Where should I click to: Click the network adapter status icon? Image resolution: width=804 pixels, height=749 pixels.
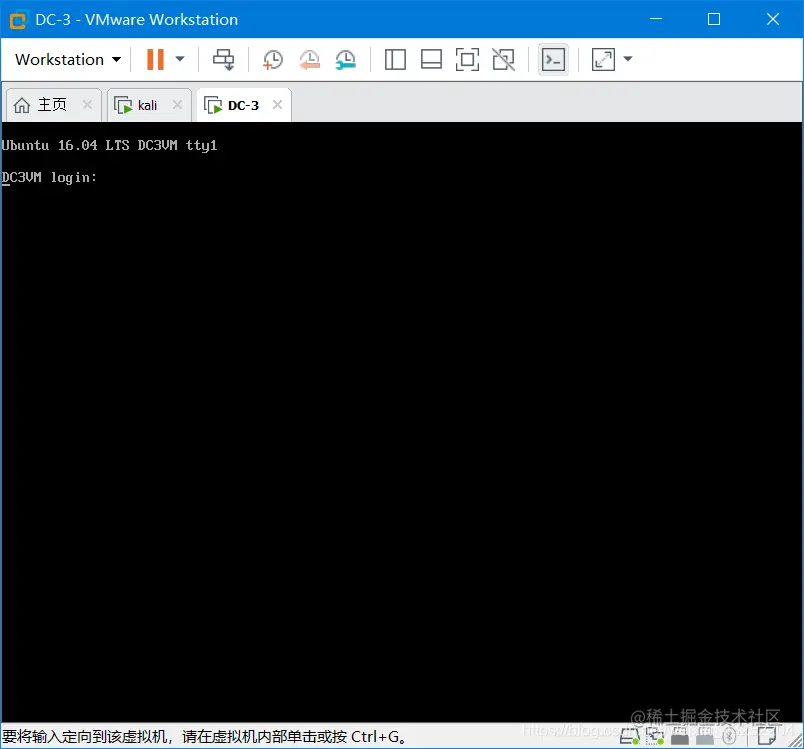click(655, 736)
